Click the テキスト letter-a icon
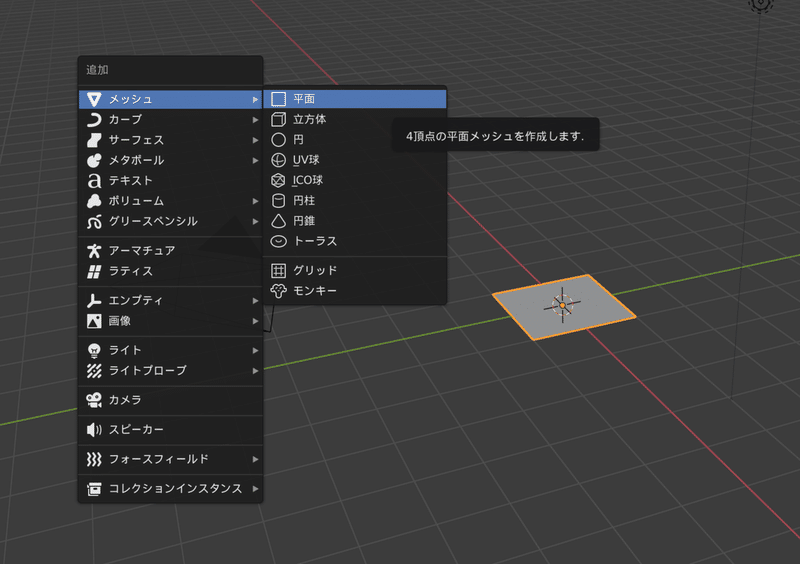The height and width of the screenshot is (564, 800). [x=94, y=181]
